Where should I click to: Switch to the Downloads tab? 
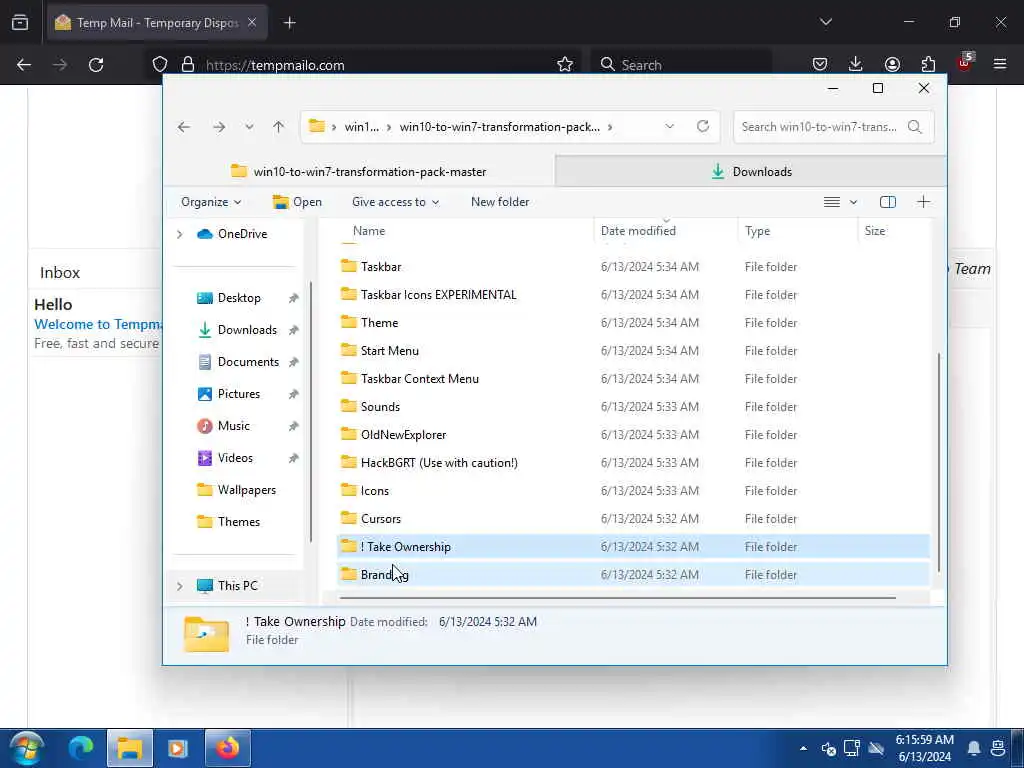point(751,172)
